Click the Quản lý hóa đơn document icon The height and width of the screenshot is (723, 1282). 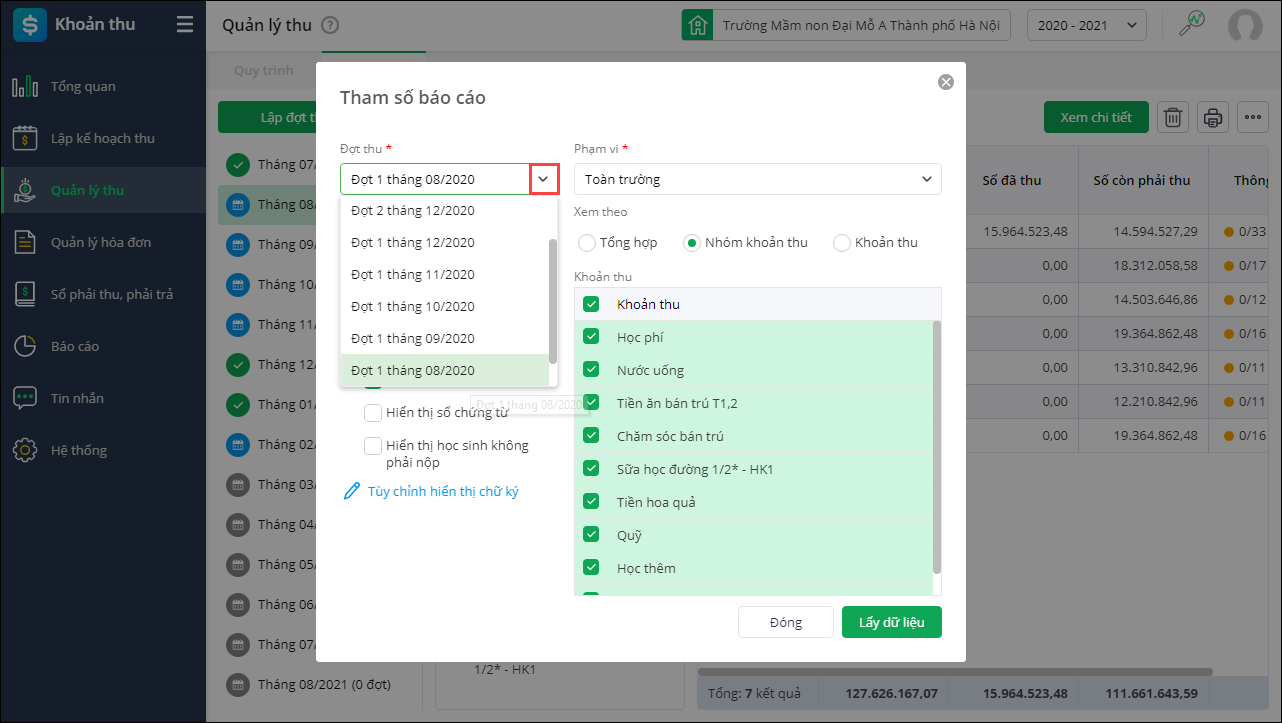tap(25, 242)
